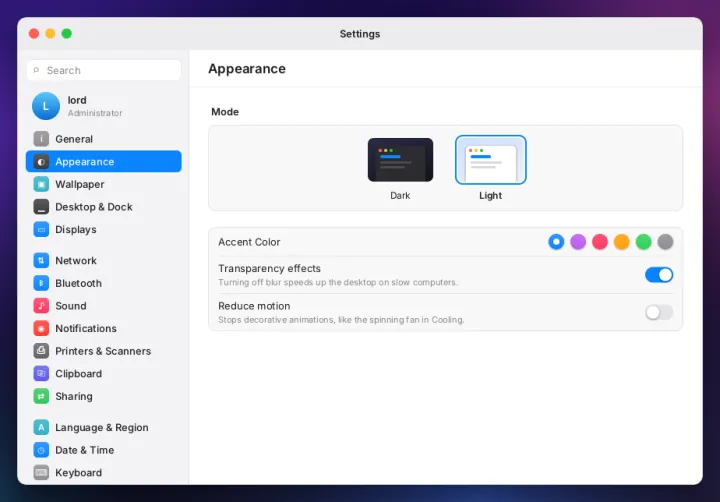Choose the Light mode thumbnail
Image resolution: width=720 pixels, height=502 pixels.
490,160
